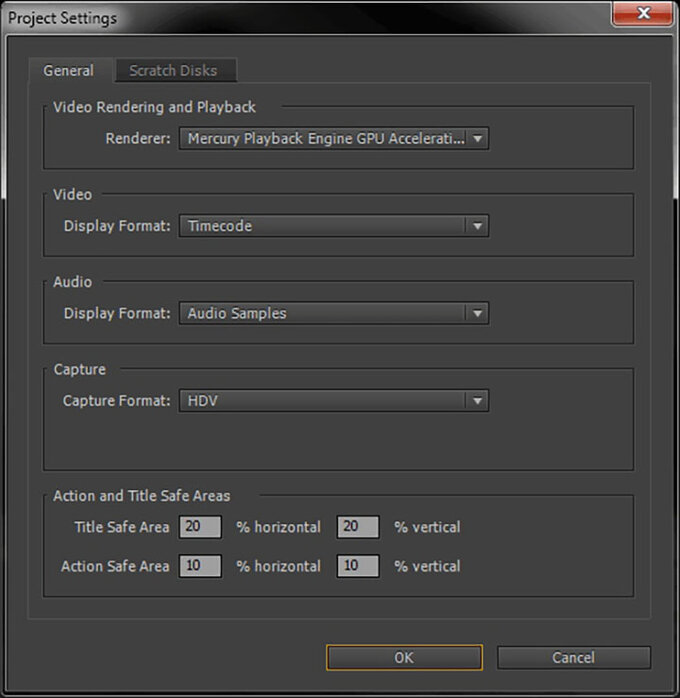The width and height of the screenshot is (680, 698).
Task: Click the arrow icon on the Renderer dropdown
Action: coord(478,139)
